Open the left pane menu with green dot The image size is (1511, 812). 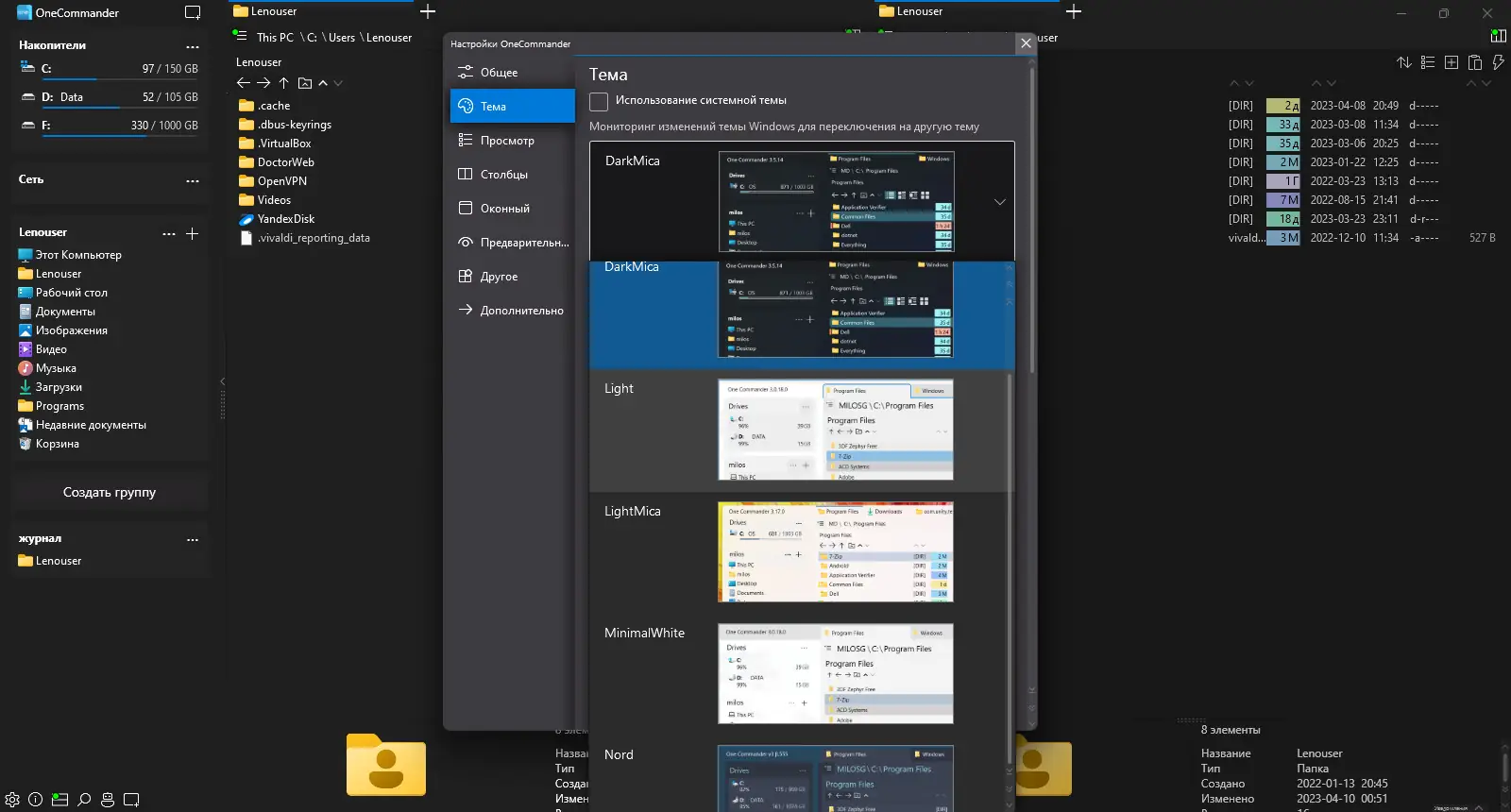coord(240,35)
